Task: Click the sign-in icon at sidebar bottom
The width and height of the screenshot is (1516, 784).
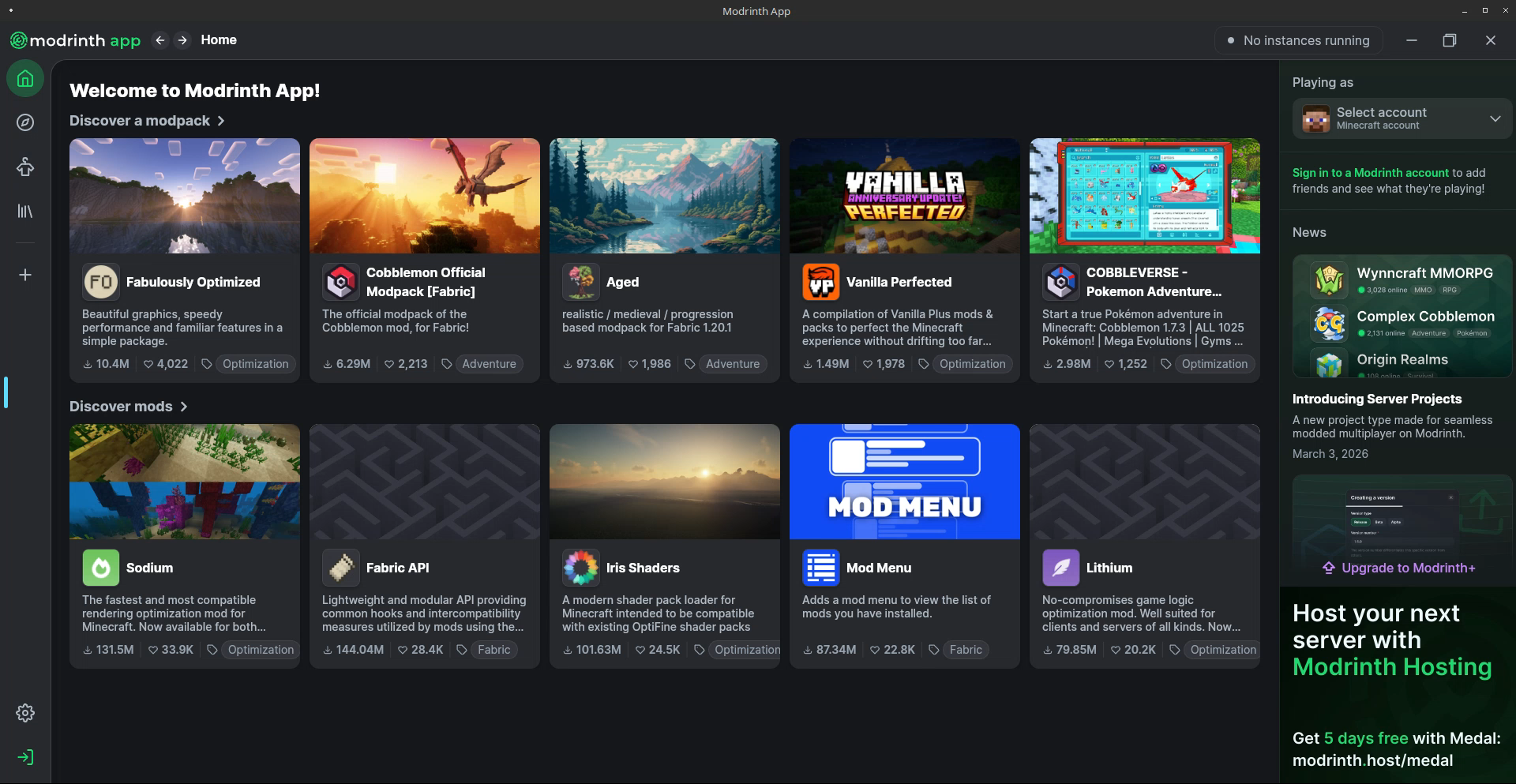Action: pos(25,757)
